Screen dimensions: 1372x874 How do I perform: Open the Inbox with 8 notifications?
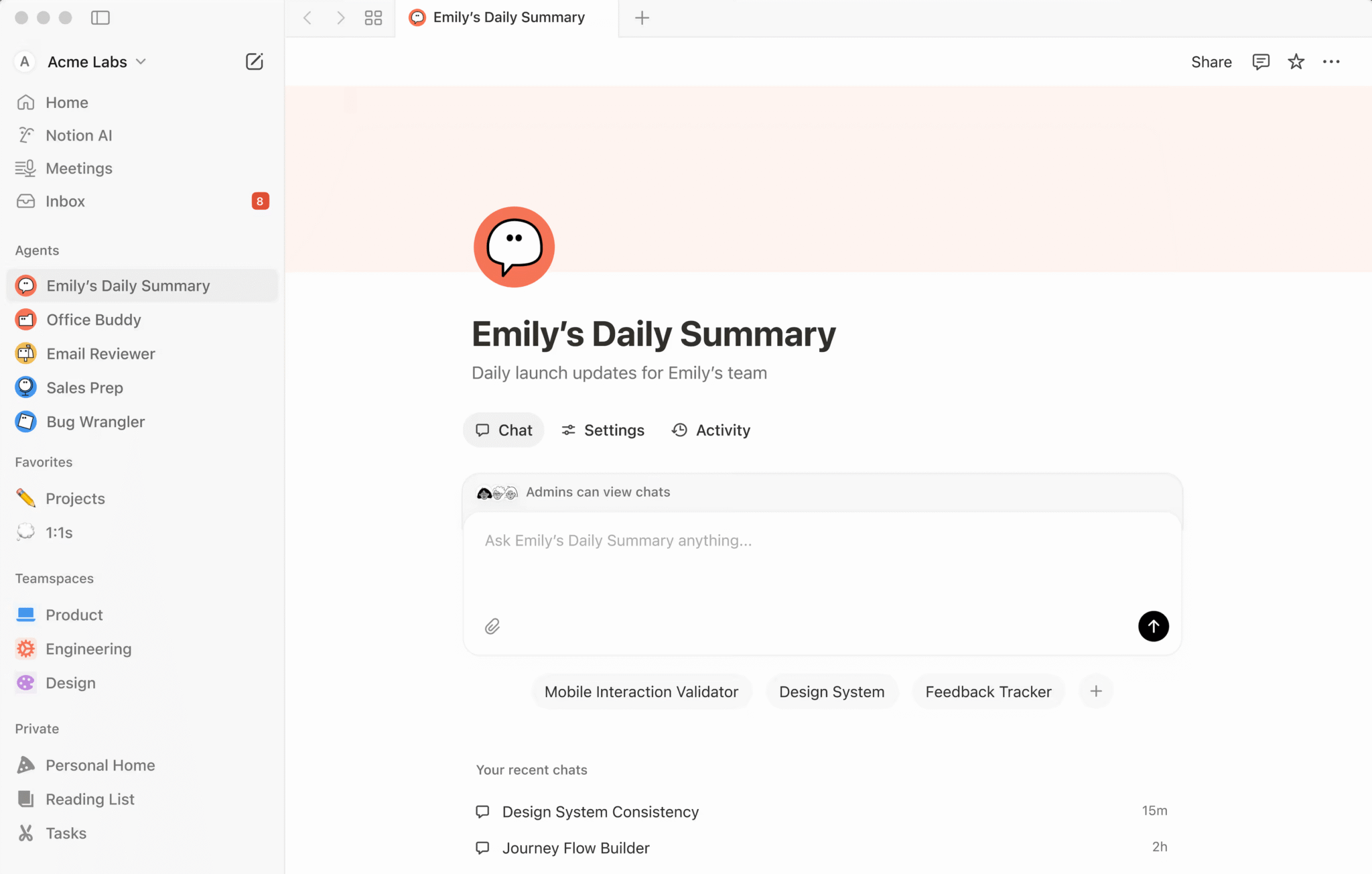(65, 201)
